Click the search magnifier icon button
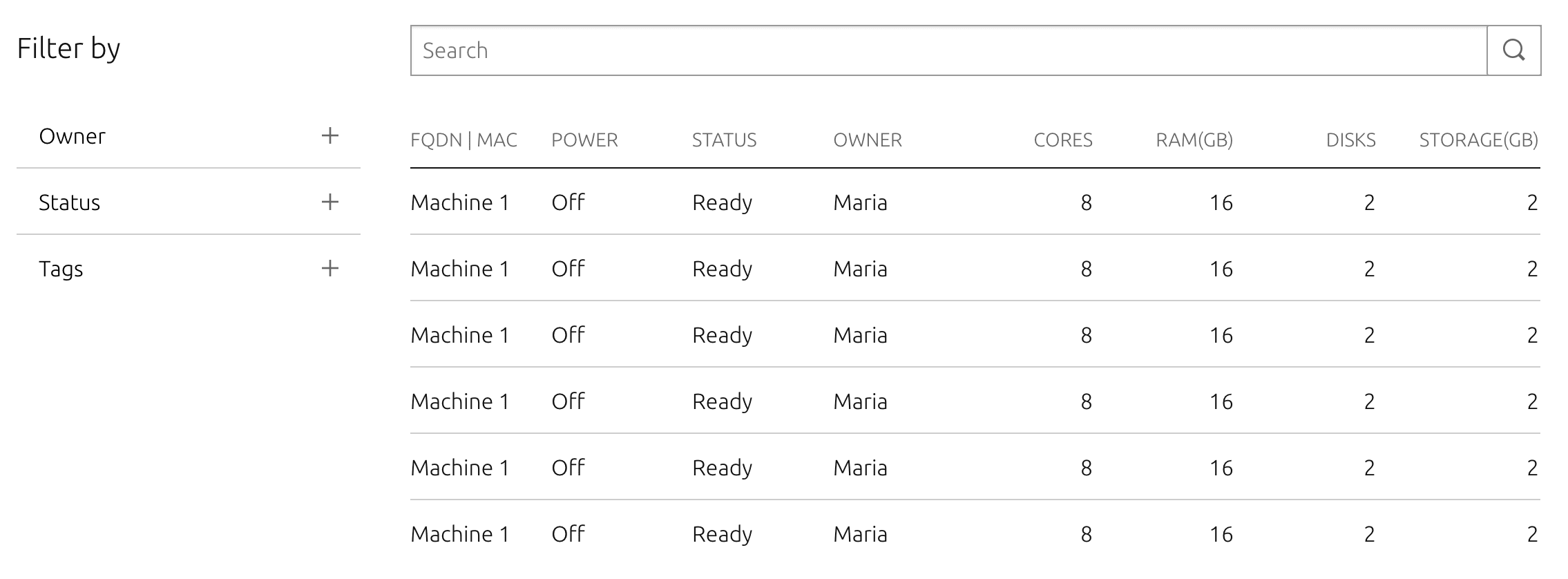Screen dimensions: 1568x579 [x=1513, y=50]
